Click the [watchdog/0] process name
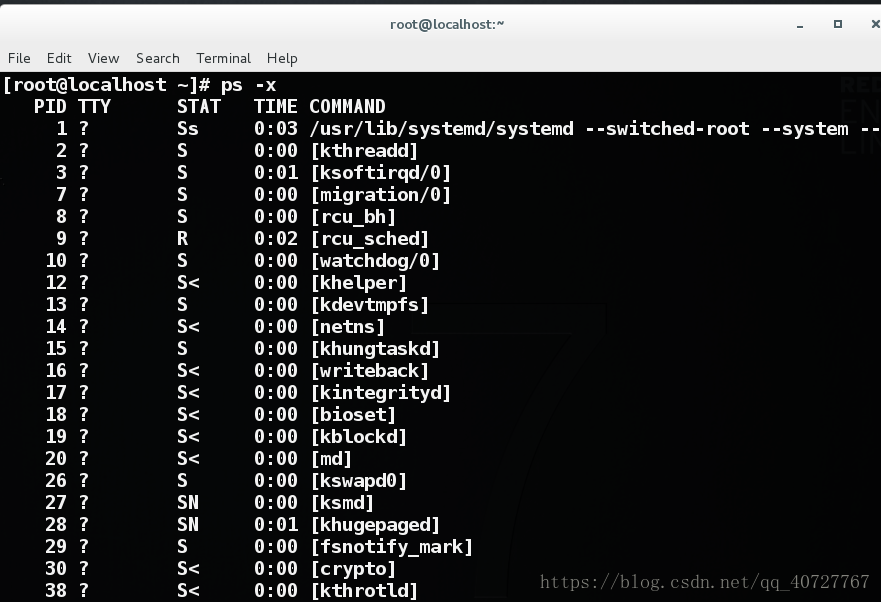Viewport: 881px width, 602px height. 375,260
